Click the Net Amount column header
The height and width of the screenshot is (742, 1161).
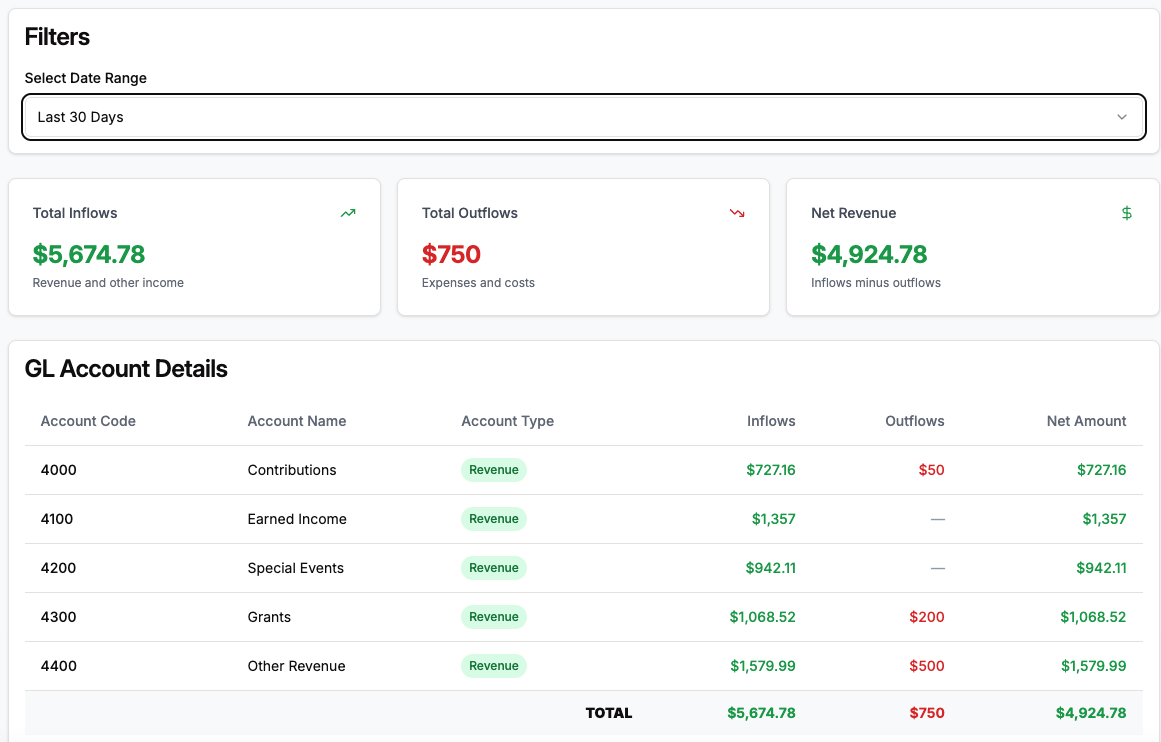(1086, 421)
